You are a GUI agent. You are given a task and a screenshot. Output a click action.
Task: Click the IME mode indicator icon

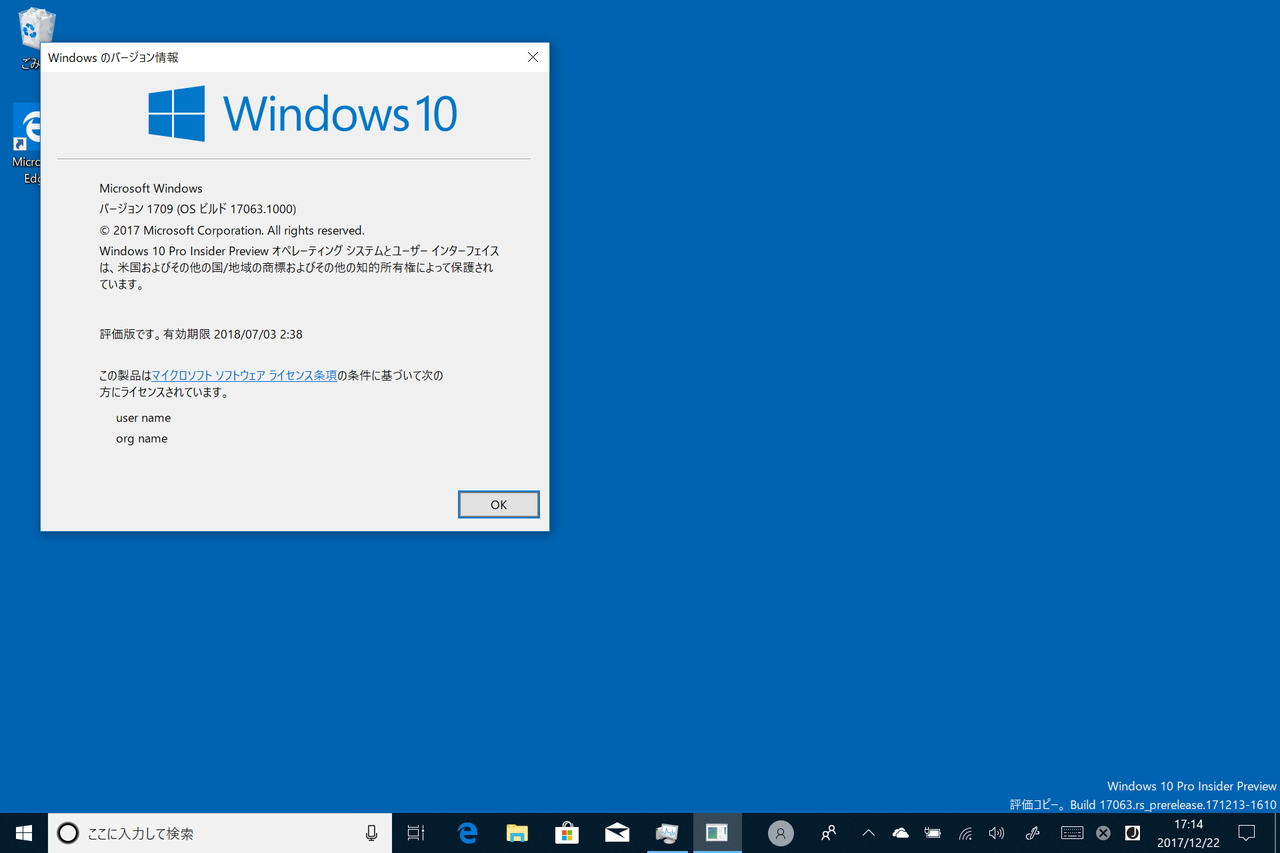pyautogui.click(x=1133, y=833)
